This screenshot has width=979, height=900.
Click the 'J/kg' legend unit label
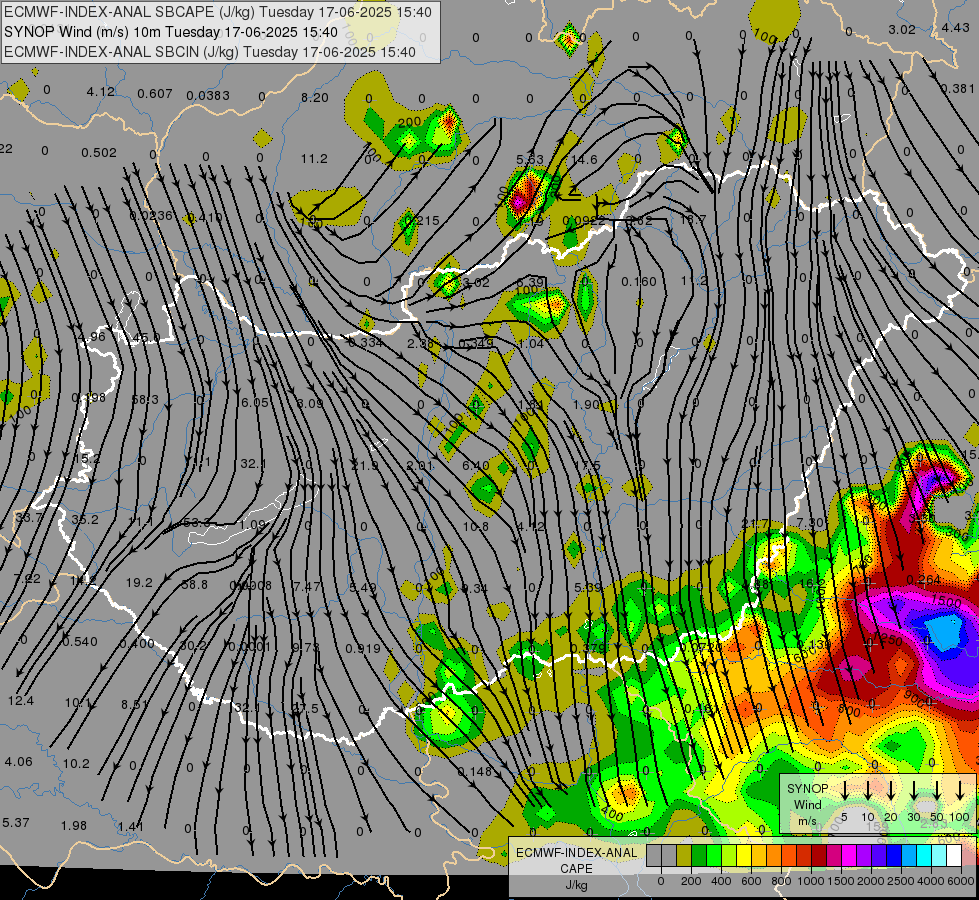576,885
